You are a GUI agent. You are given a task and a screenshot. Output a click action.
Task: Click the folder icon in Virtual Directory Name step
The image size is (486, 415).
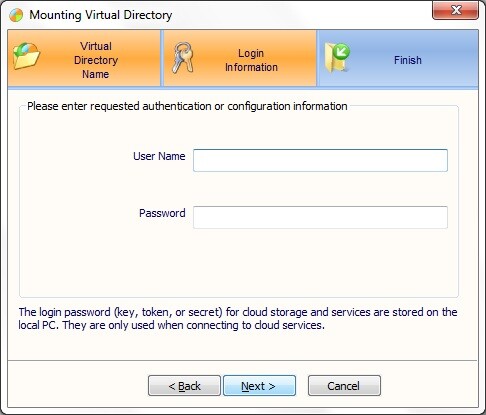point(26,56)
